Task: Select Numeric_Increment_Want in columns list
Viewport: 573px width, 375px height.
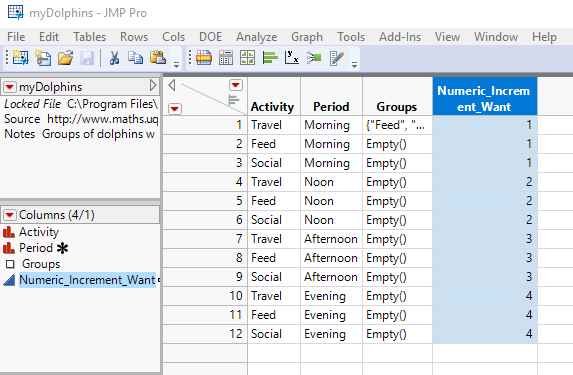Action: [x=87, y=280]
